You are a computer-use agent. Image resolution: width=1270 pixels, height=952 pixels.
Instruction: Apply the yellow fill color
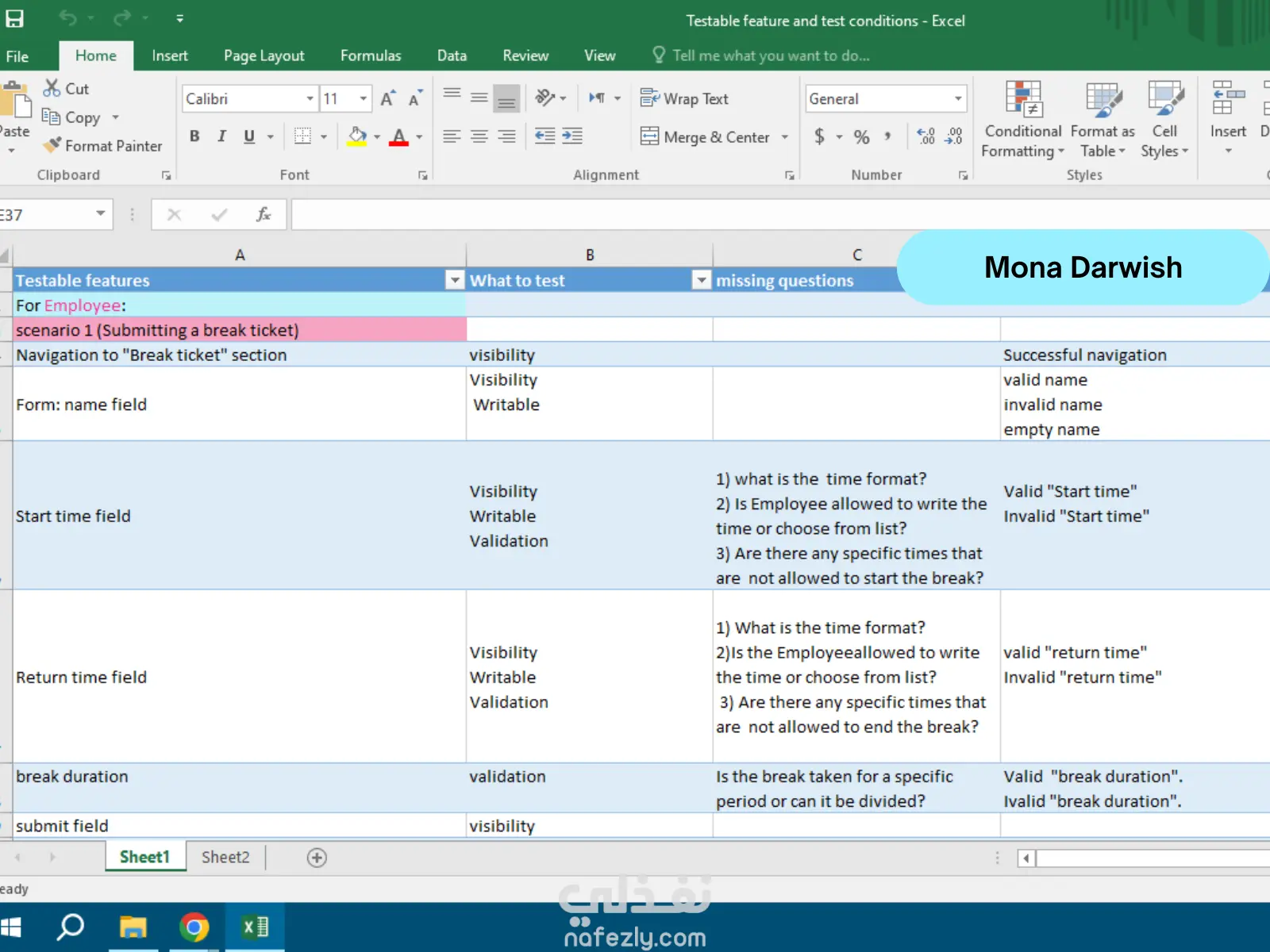(x=357, y=136)
